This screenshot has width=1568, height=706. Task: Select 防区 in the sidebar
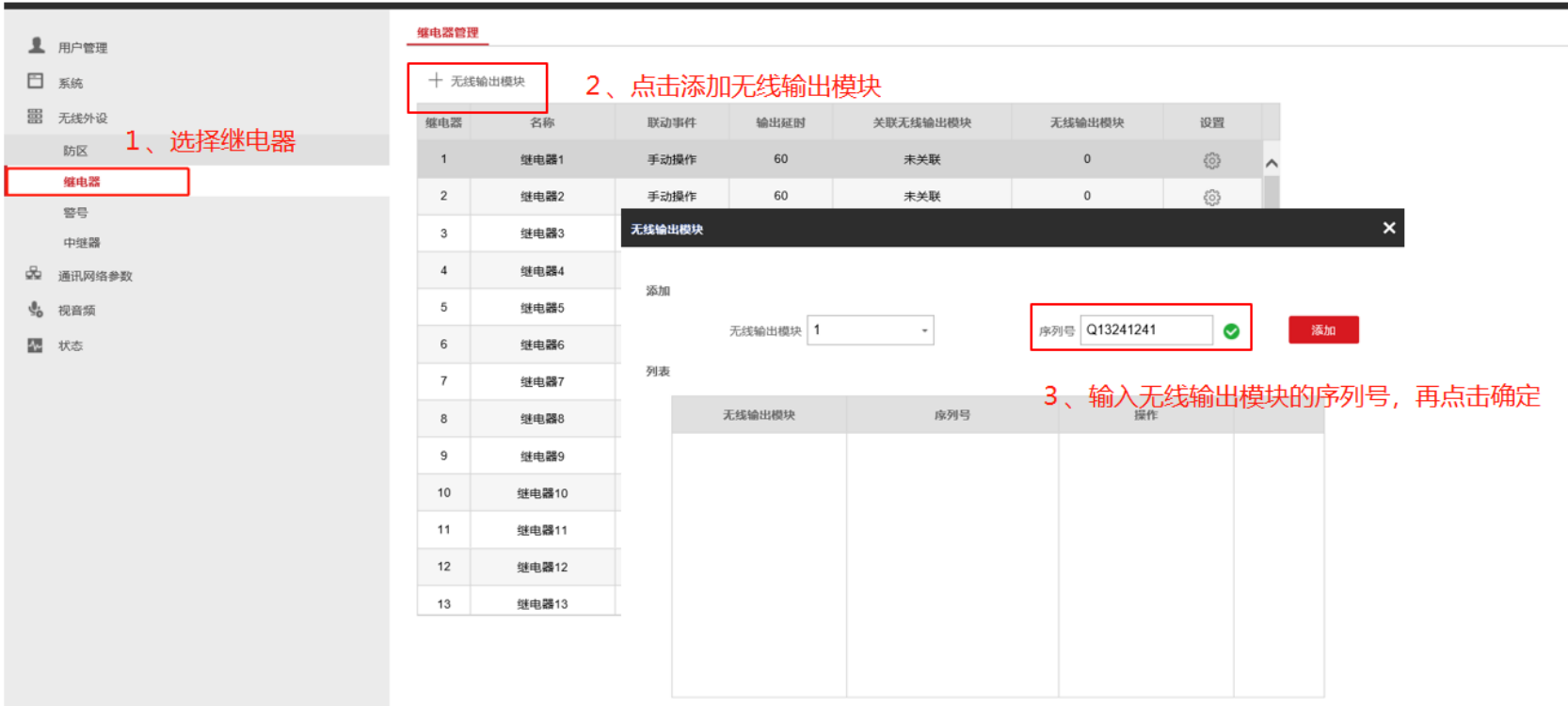pyautogui.click(x=75, y=151)
